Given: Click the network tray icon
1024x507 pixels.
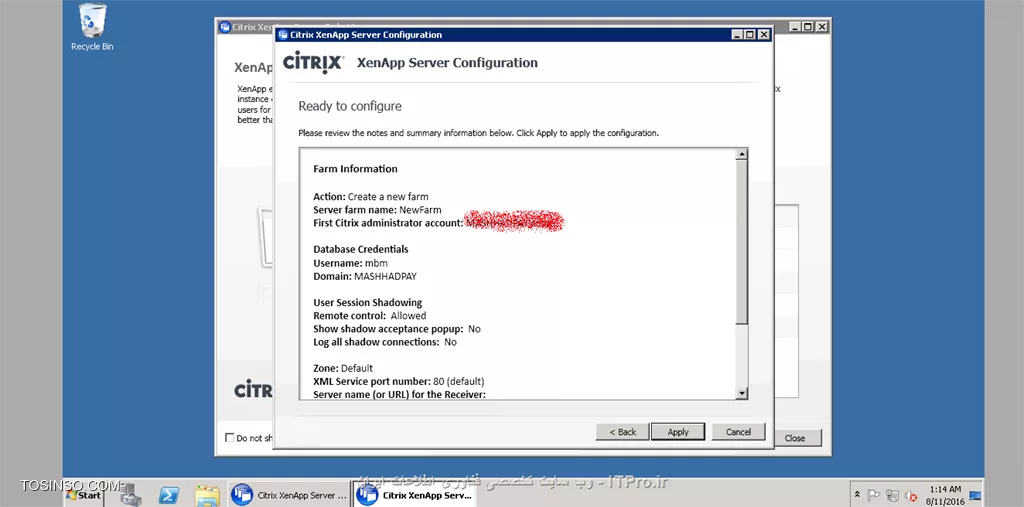Looking at the screenshot, I should [x=893, y=496].
